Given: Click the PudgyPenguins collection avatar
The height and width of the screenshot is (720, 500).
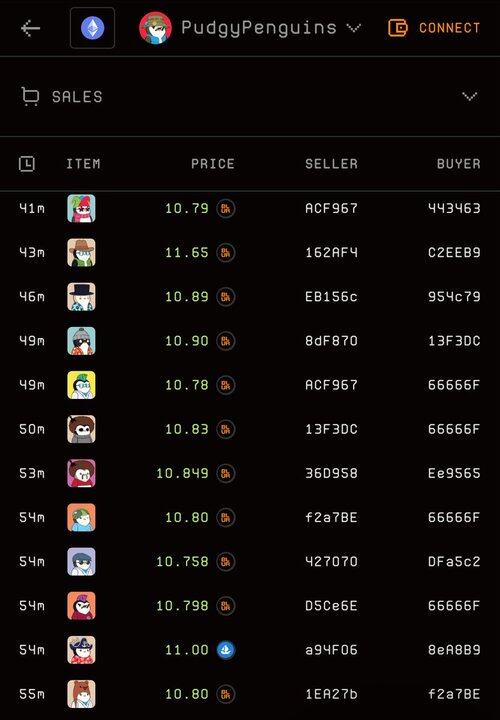Looking at the screenshot, I should click(156, 28).
